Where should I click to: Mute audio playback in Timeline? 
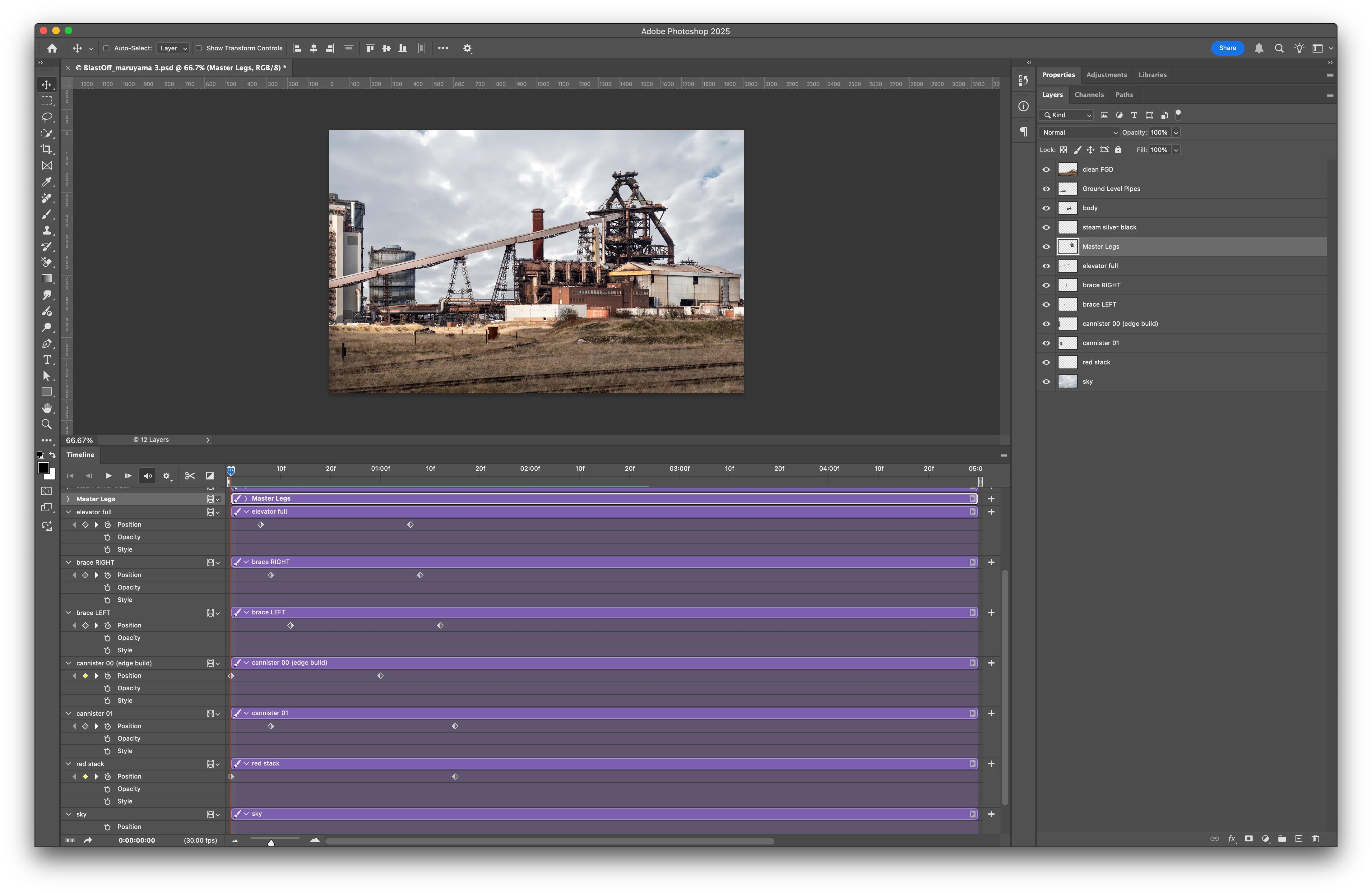tap(148, 476)
